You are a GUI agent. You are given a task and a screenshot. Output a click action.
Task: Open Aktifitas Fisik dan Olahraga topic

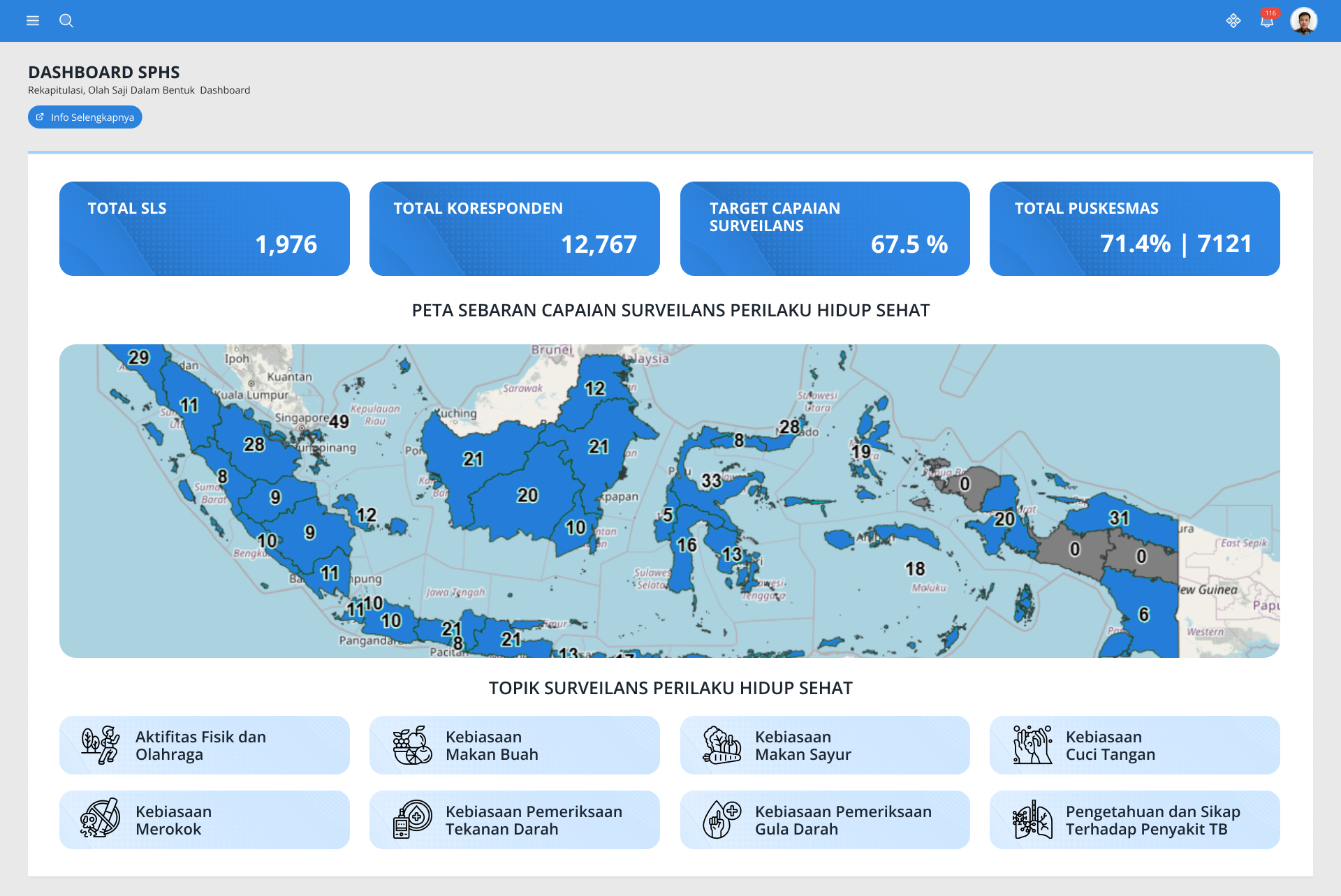pos(204,745)
